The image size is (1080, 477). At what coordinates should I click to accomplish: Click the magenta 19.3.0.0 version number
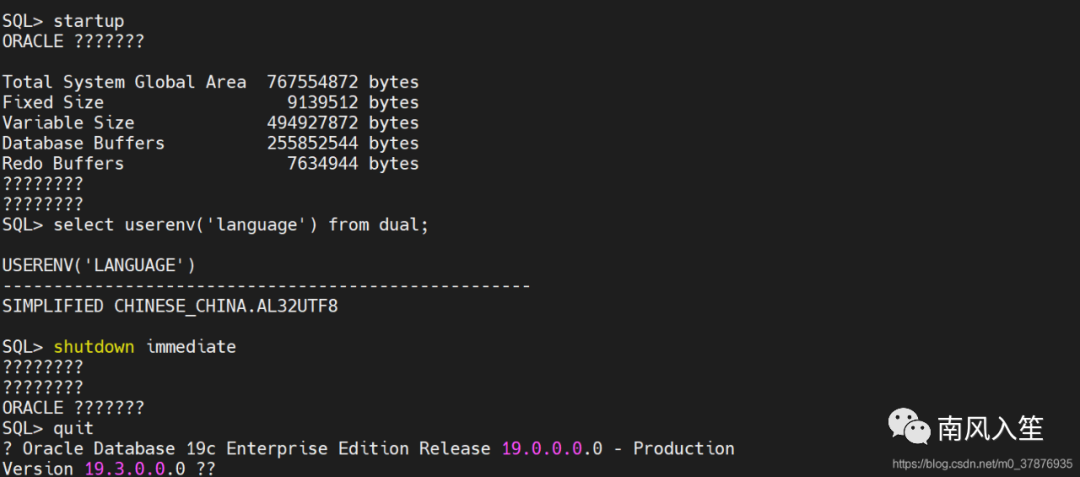pos(126,469)
